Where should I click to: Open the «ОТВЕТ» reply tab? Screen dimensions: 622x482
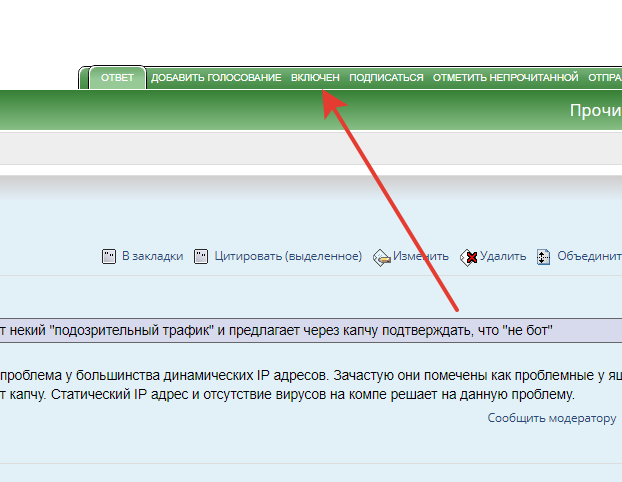(117, 78)
